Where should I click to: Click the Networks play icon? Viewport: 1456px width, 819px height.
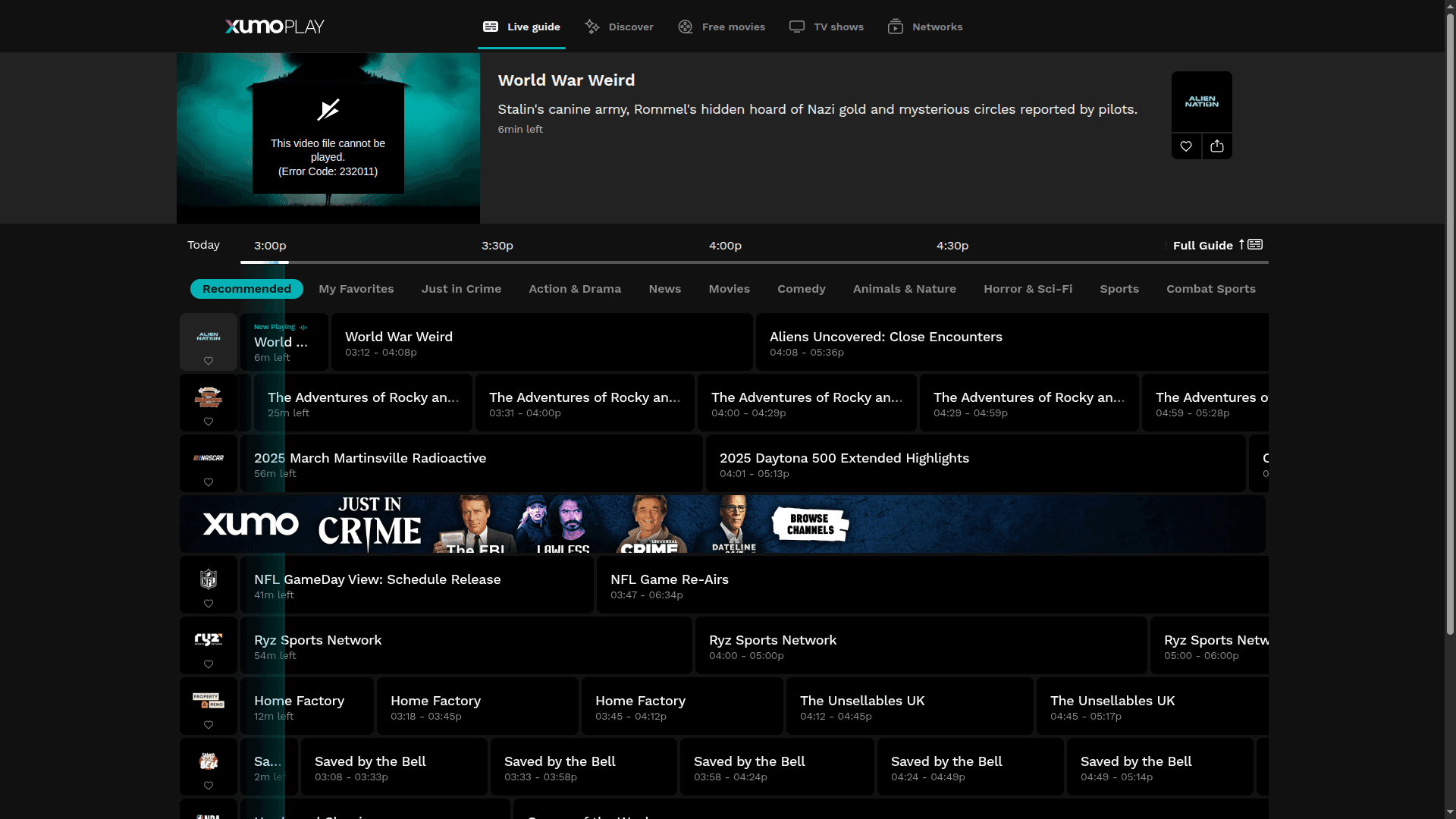[896, 27]
